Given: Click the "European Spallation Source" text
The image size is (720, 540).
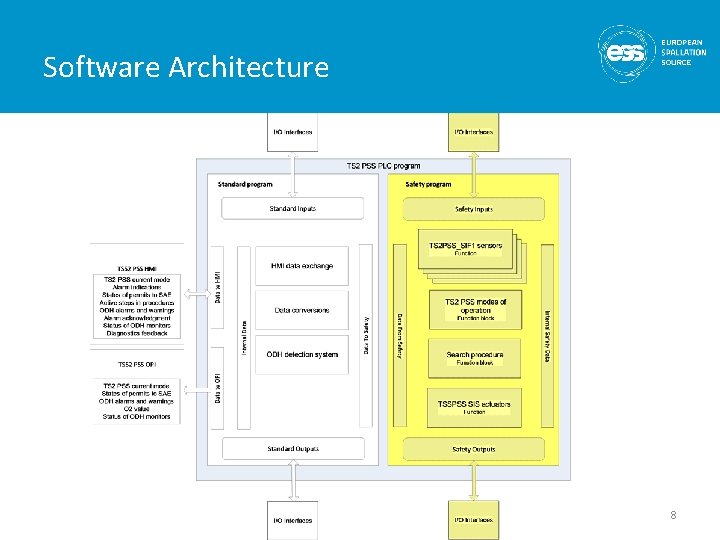Looking at the screenshot, I should pos(683,52).
